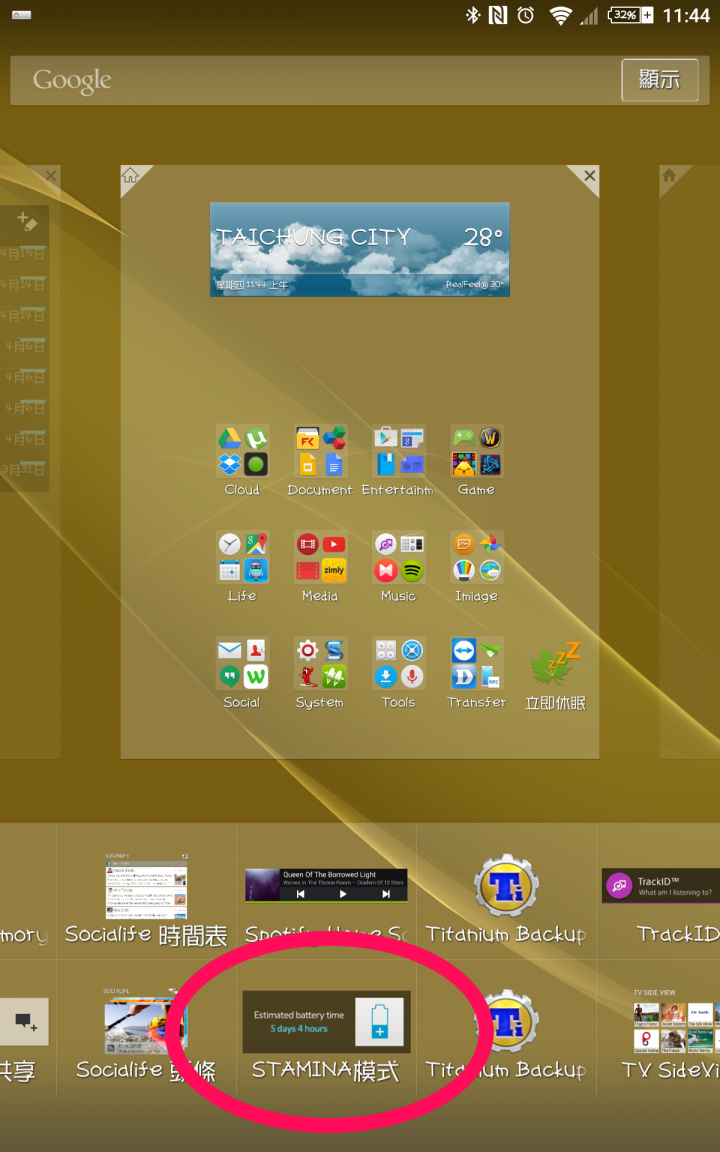Tap the Wi-Fi status icon
Screen dimensions: 720x1152
pyautogui.click(x=561, y=15)
